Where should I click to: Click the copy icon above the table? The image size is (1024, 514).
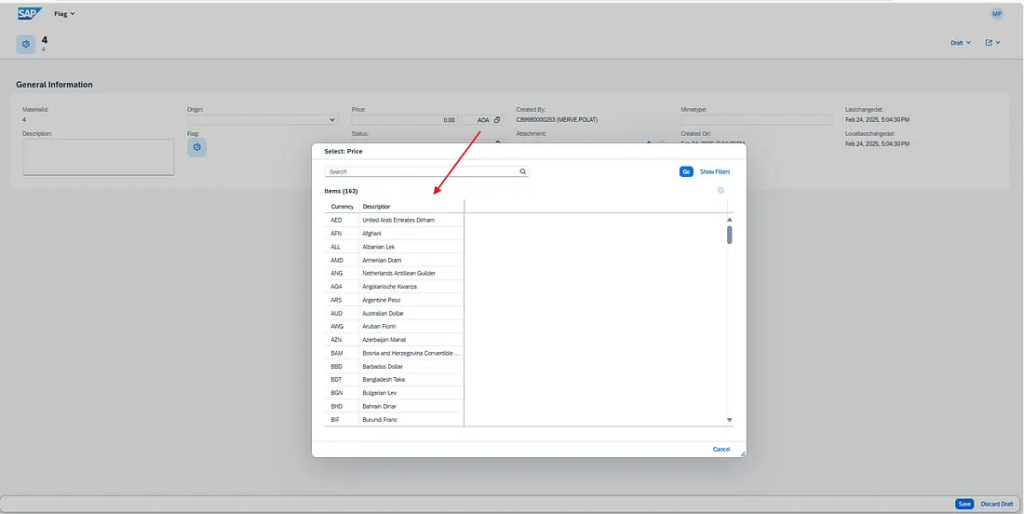tap(721, 191)
